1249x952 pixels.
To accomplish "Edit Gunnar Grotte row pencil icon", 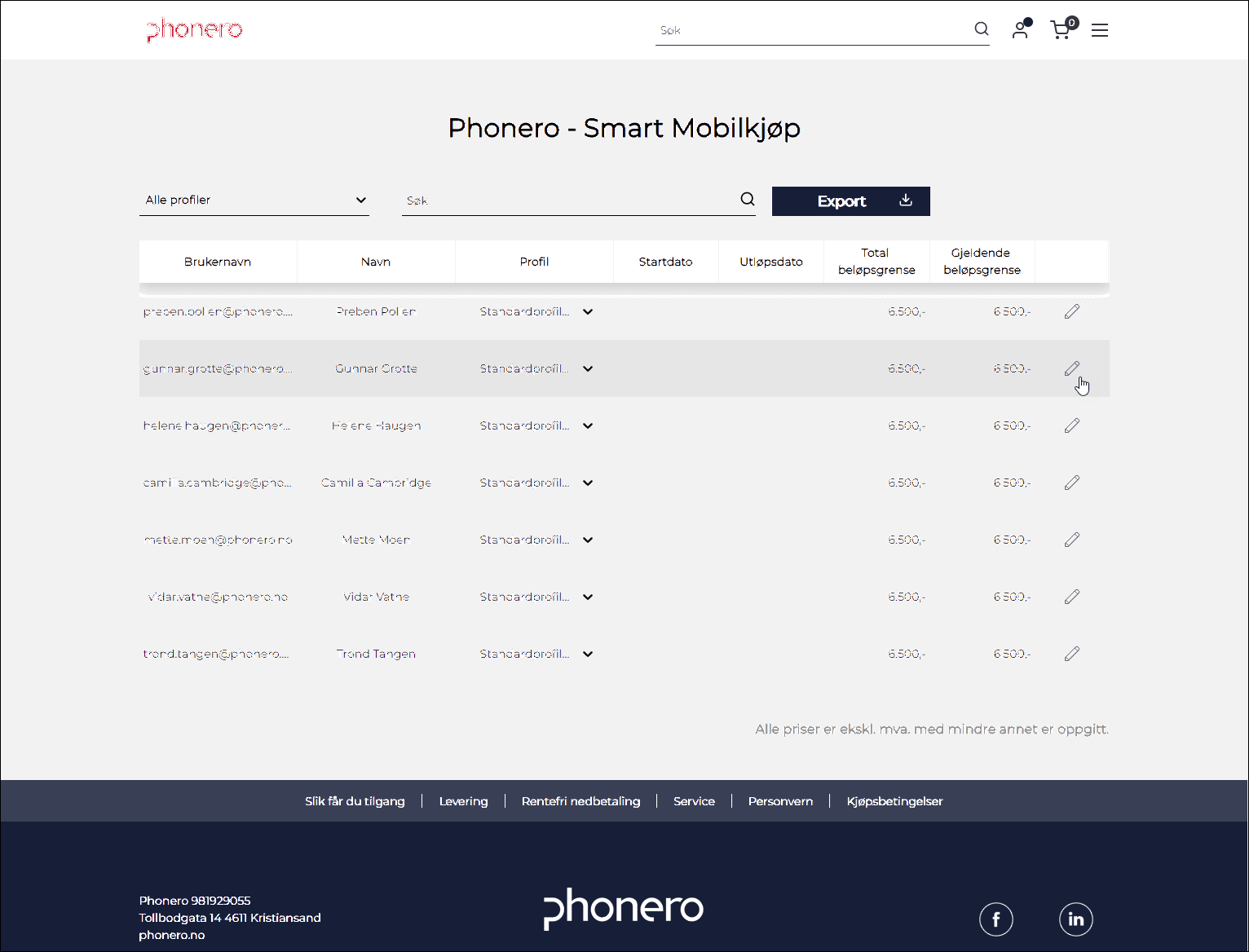I will [x=1072, y=368].
